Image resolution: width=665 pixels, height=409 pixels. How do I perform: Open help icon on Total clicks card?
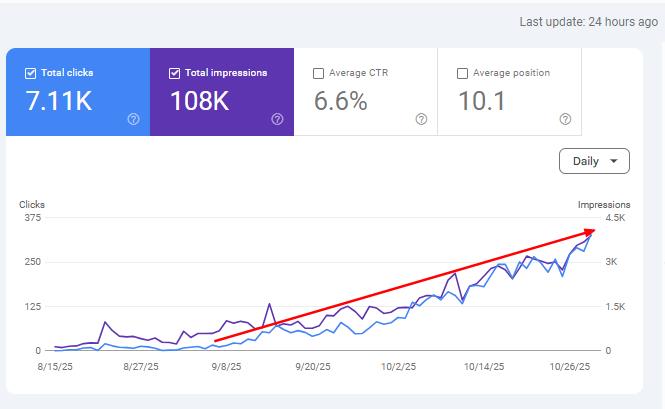click(133, 119)
